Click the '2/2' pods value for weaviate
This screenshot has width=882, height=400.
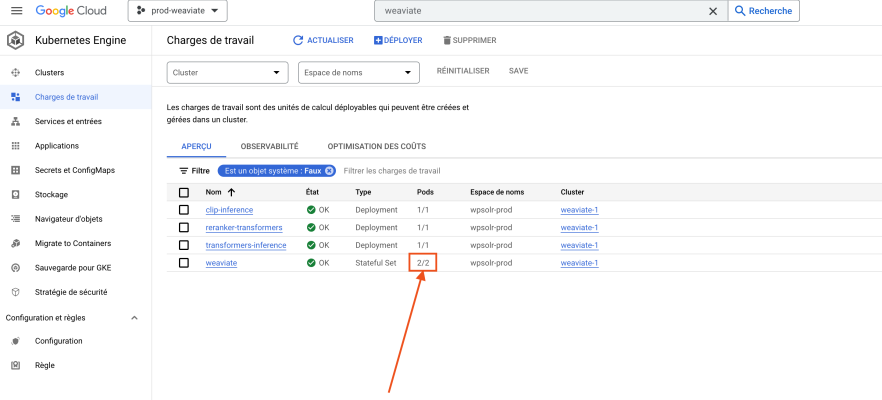click(x=423, y=263)
